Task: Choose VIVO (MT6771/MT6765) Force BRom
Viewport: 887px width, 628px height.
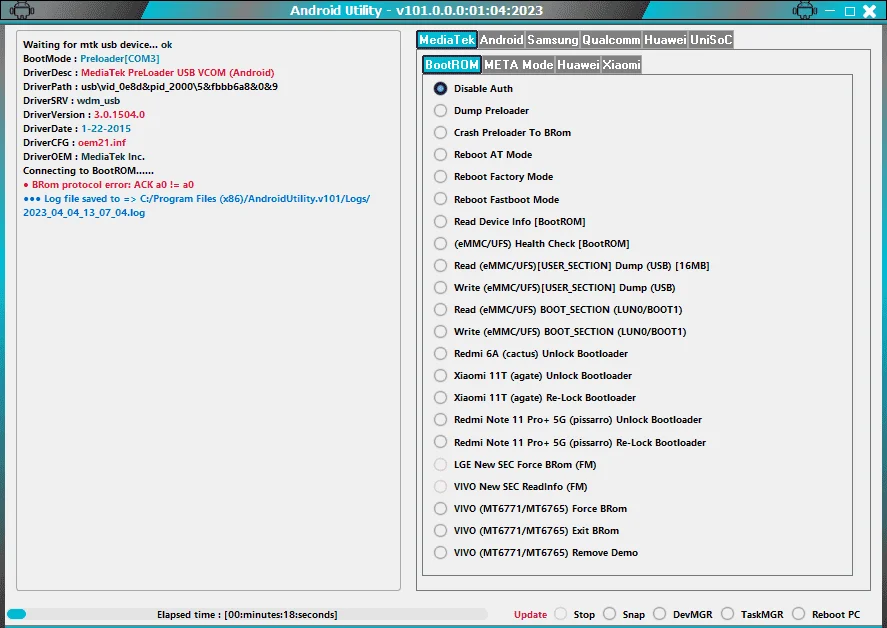Action: 440,509
